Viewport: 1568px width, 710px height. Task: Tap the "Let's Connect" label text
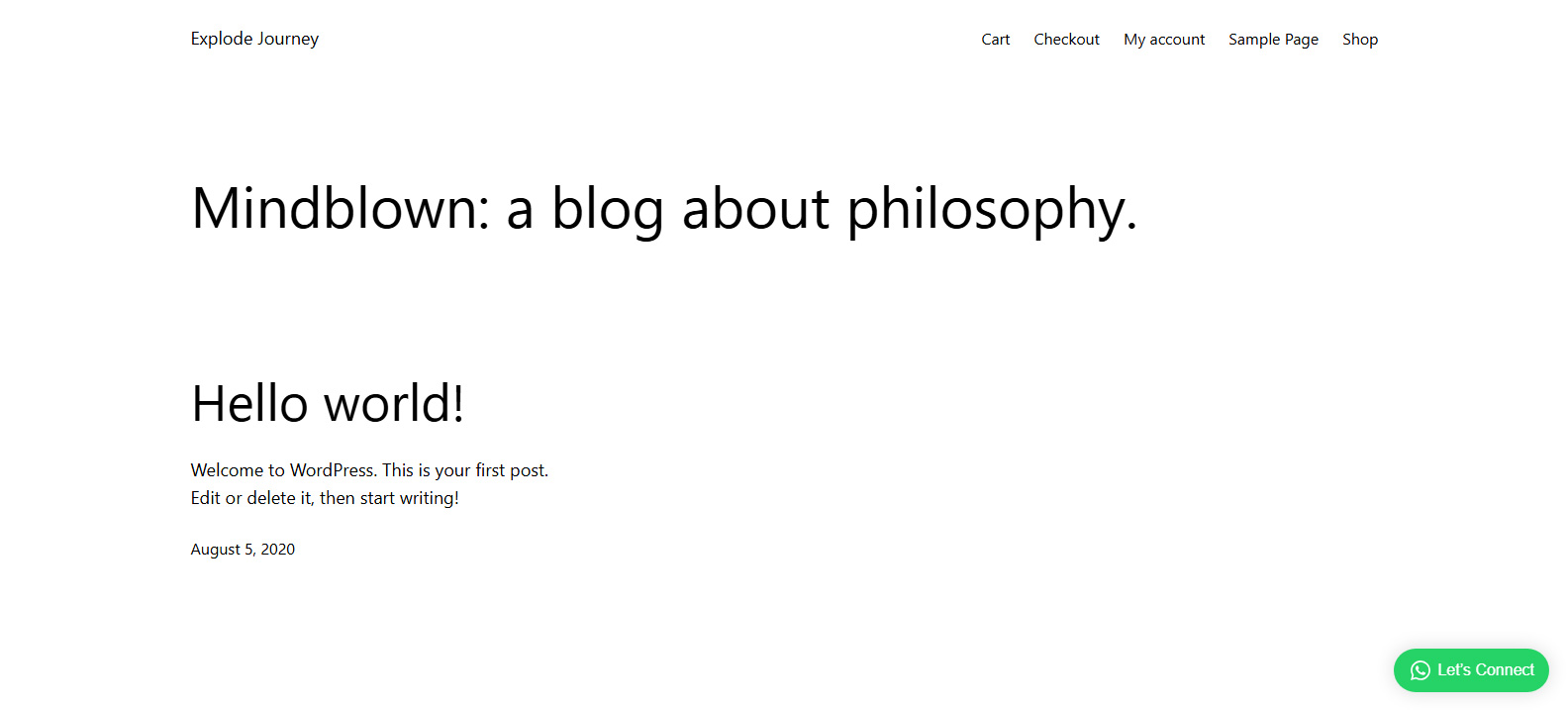click(x=1485, y=670)
